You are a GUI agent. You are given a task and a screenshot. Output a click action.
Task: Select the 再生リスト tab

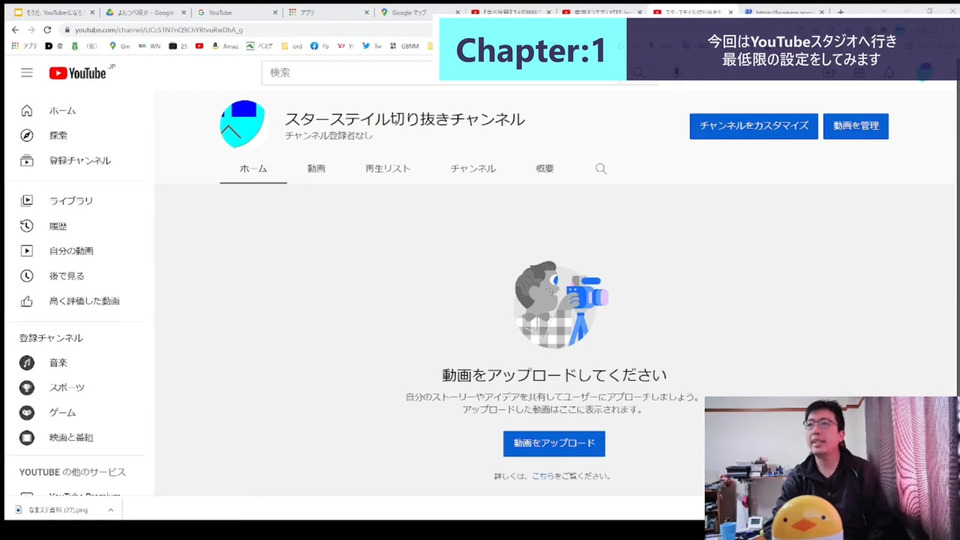coord(388,169)
